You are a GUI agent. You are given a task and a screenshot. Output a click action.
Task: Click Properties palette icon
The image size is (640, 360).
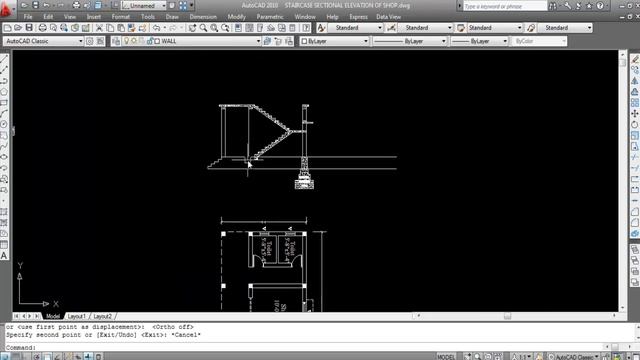(238, 28)
